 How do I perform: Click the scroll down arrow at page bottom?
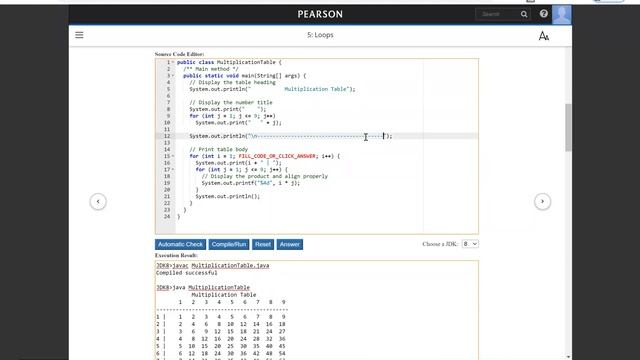[x=568, y=357]
